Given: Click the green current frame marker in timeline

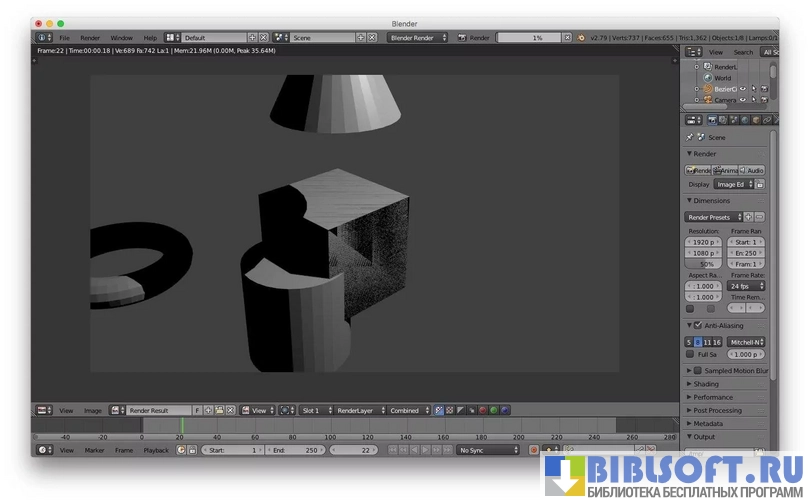Looking at the screenshot, I should click(182, 426).
